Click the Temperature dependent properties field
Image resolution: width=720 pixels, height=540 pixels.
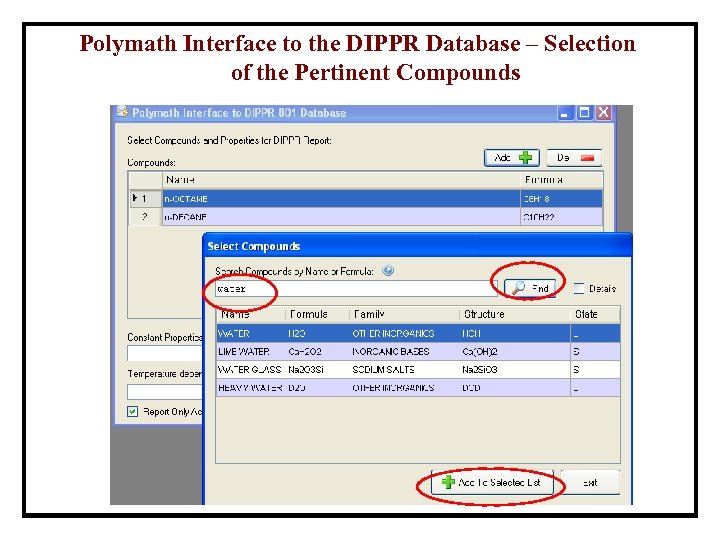point(165,391)
